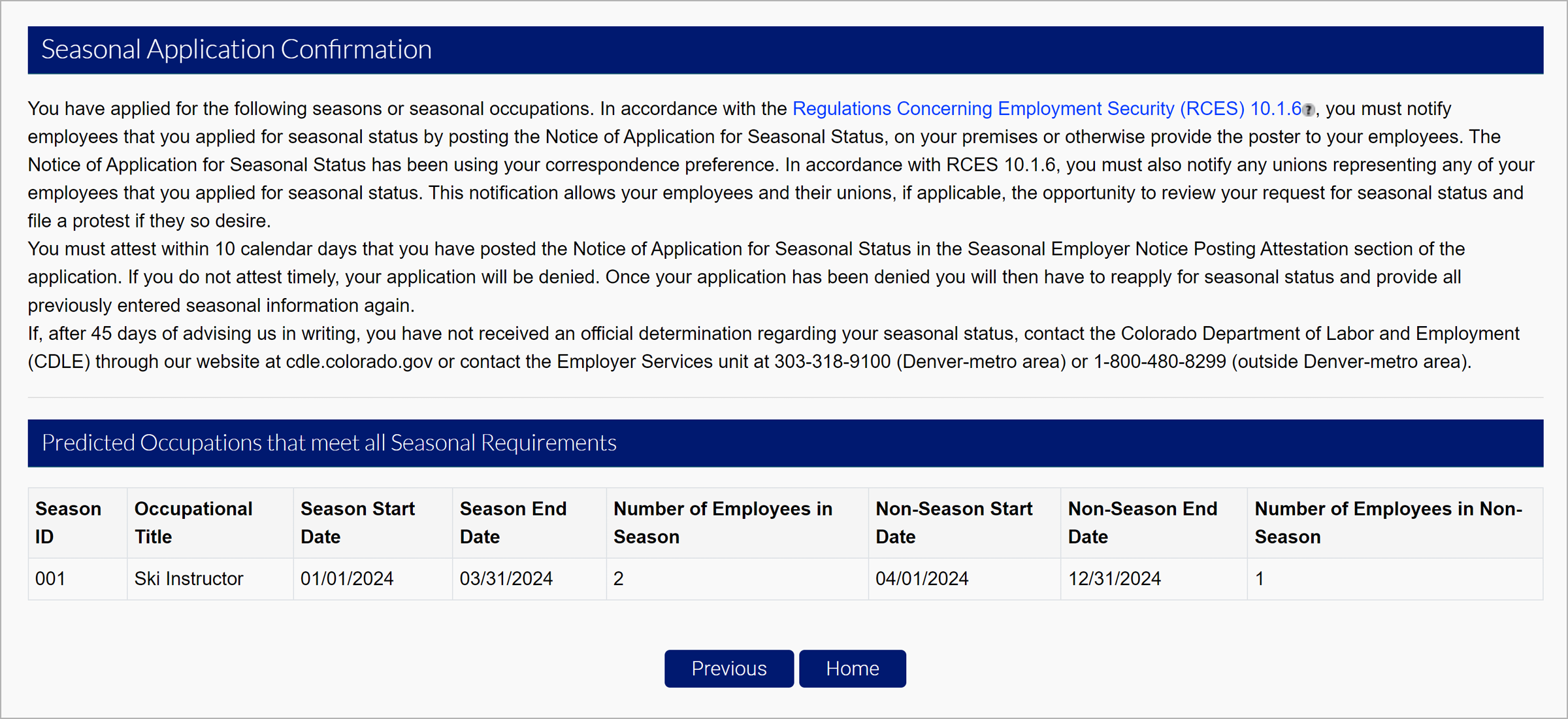Select the Occupational Title column header

point(193,522)
